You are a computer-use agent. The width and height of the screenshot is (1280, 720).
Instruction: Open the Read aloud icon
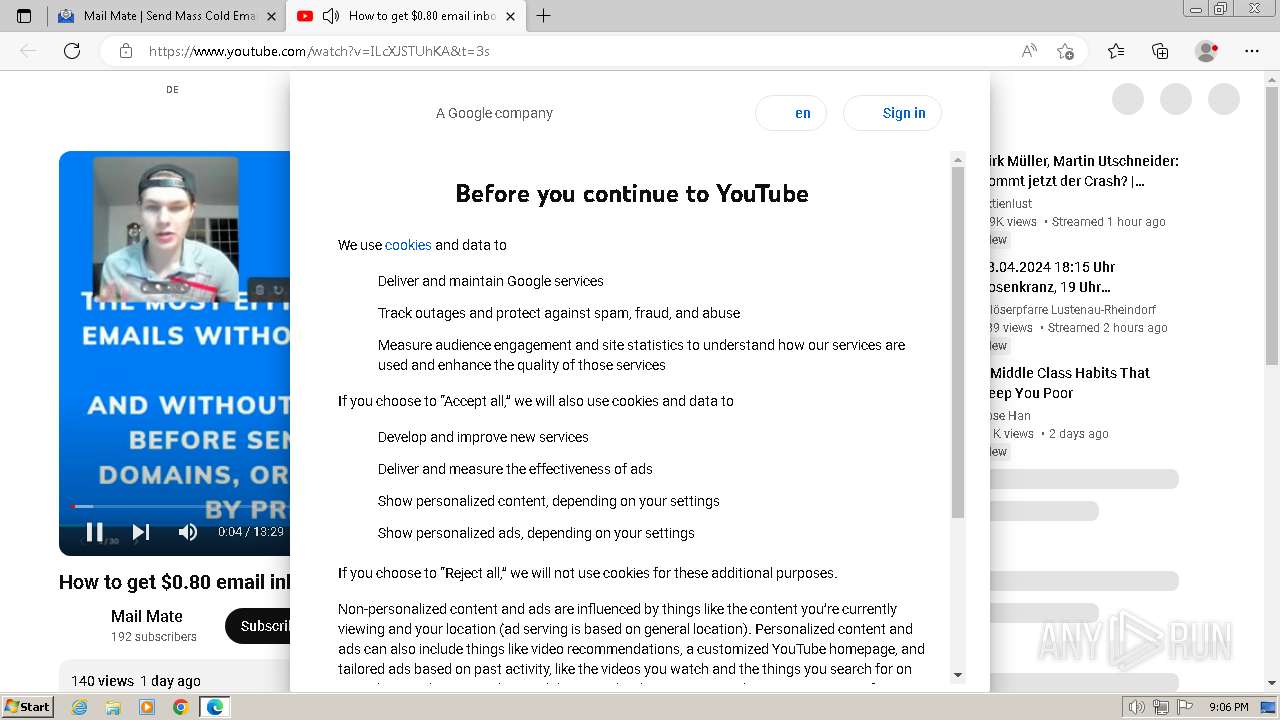(1029, 51)
